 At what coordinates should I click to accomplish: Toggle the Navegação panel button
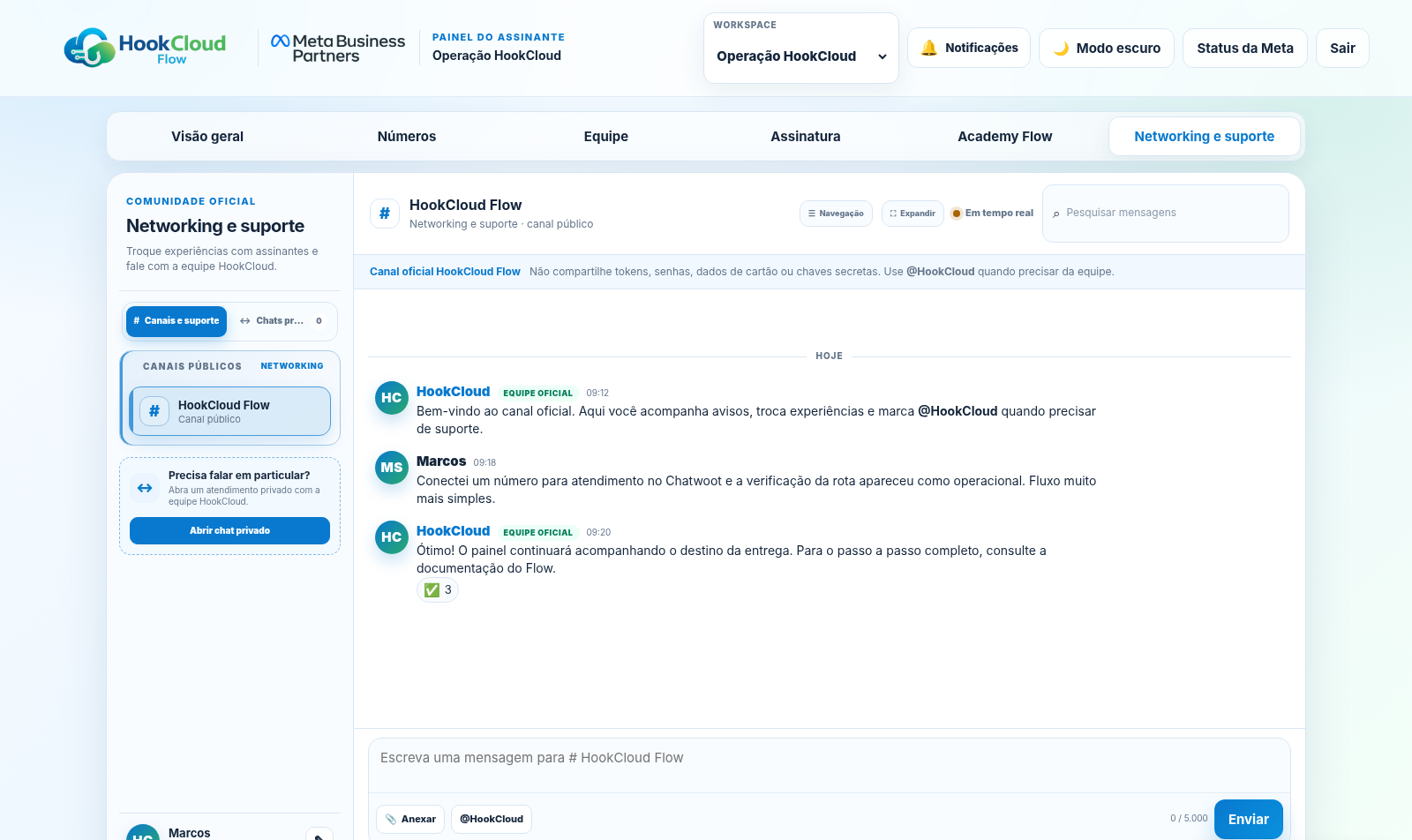[x=836, y=214]
